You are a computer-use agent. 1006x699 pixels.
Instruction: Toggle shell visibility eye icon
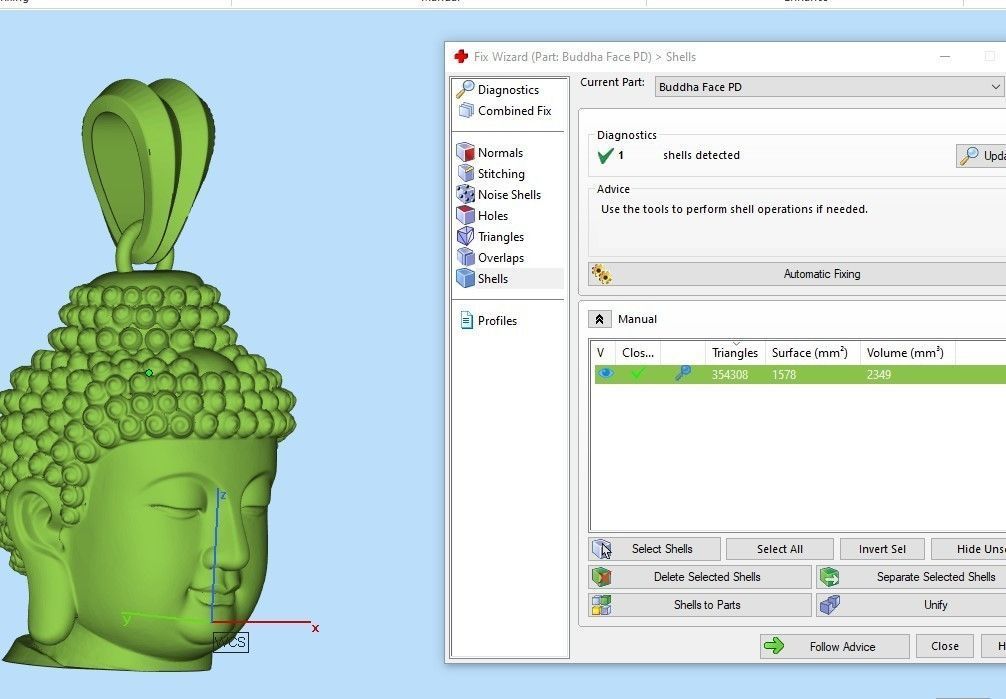click(x=605, y=374)
